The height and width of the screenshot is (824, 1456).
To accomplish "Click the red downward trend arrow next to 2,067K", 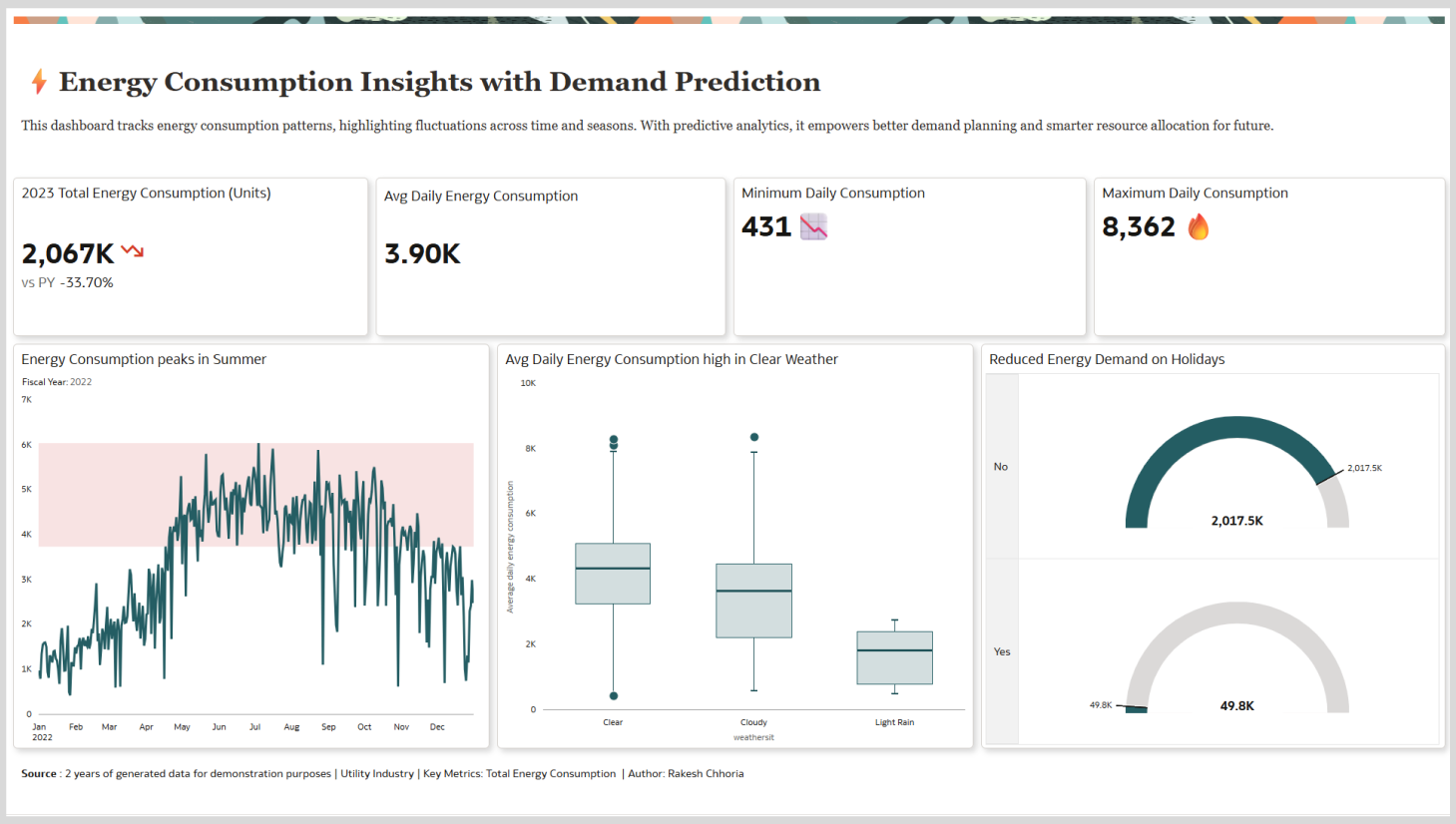I will click(x=130, y=252).
